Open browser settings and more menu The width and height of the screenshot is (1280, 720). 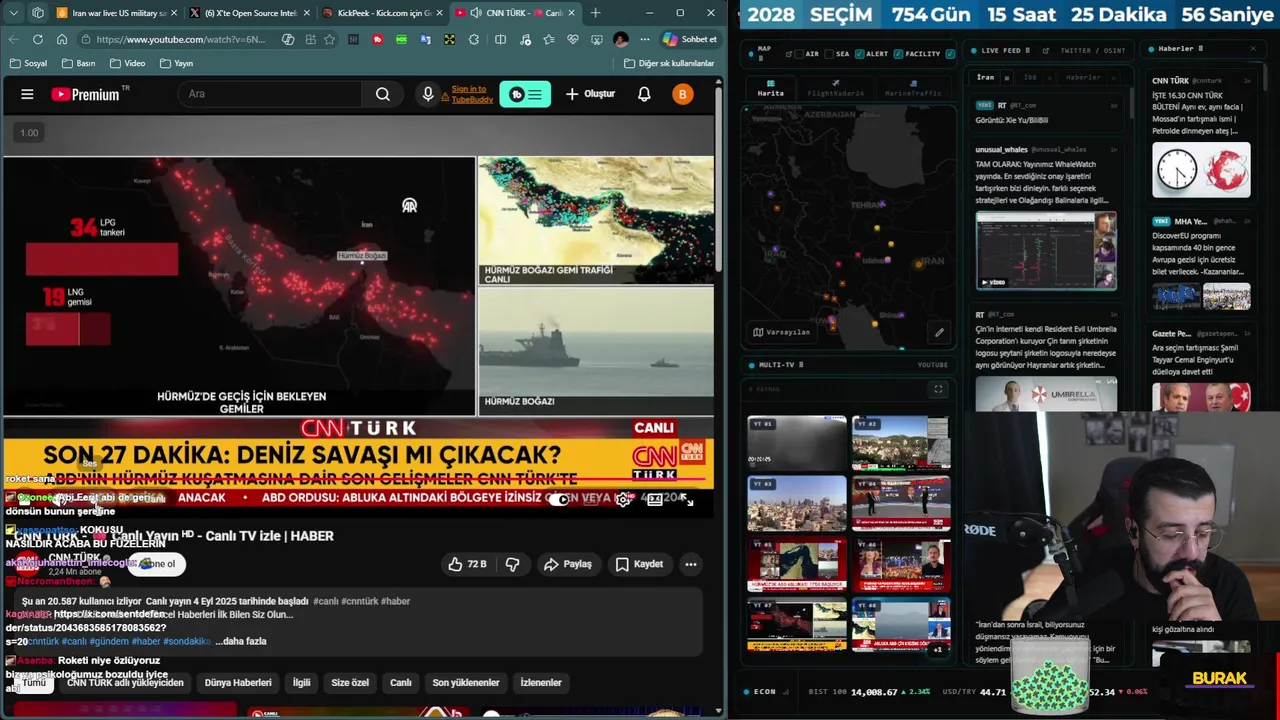coord(644,39)
